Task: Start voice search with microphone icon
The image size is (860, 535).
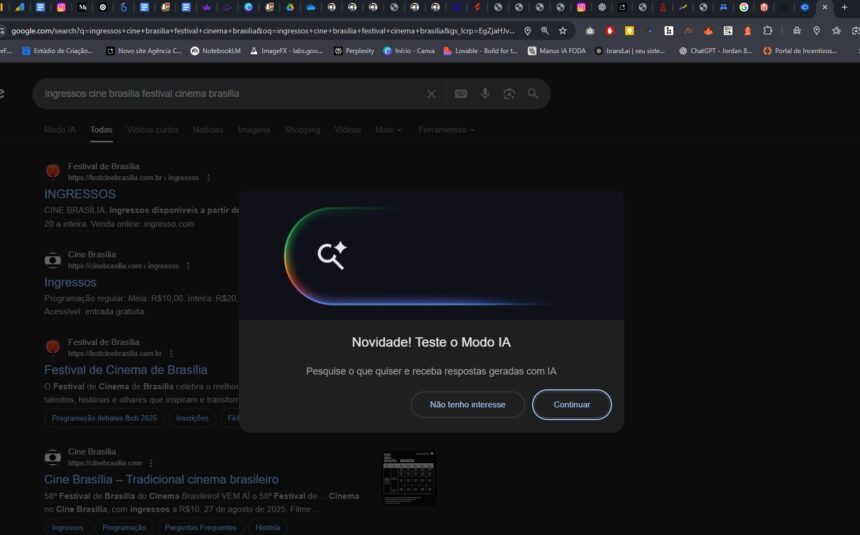Action: tap(485, 94)
